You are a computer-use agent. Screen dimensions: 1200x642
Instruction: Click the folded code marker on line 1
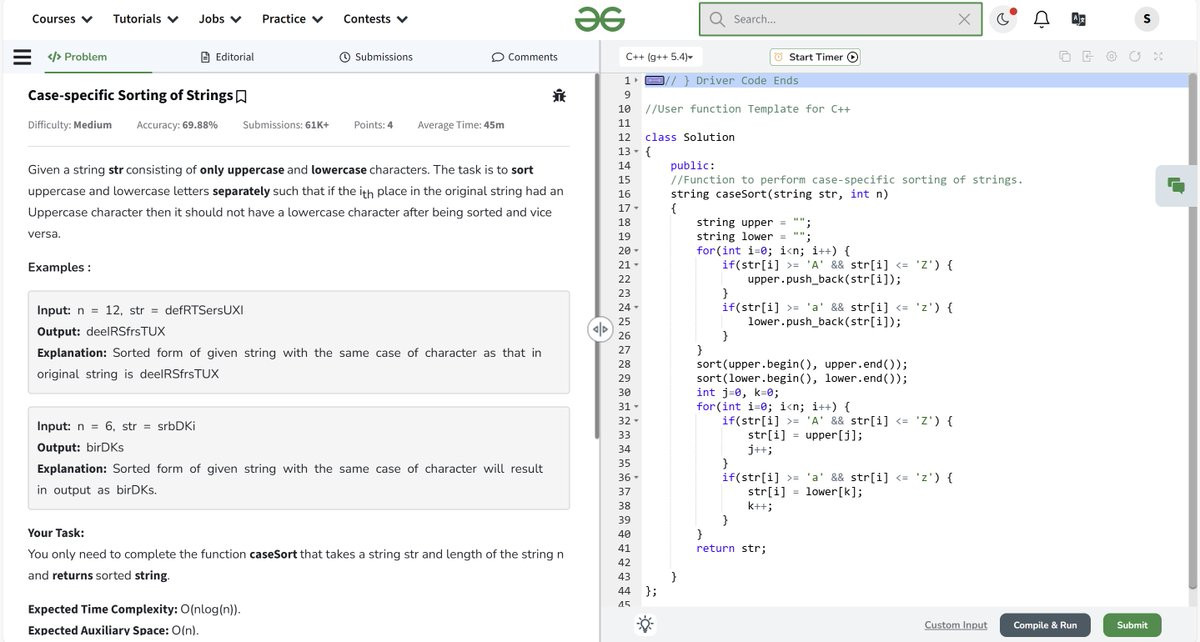(x=655, y=80)
